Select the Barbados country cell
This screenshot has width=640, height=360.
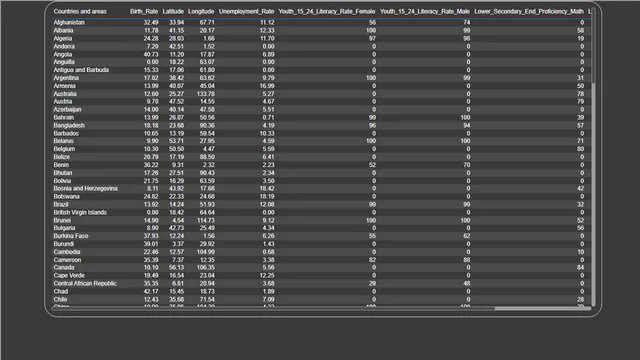click(x=66, y=133)
